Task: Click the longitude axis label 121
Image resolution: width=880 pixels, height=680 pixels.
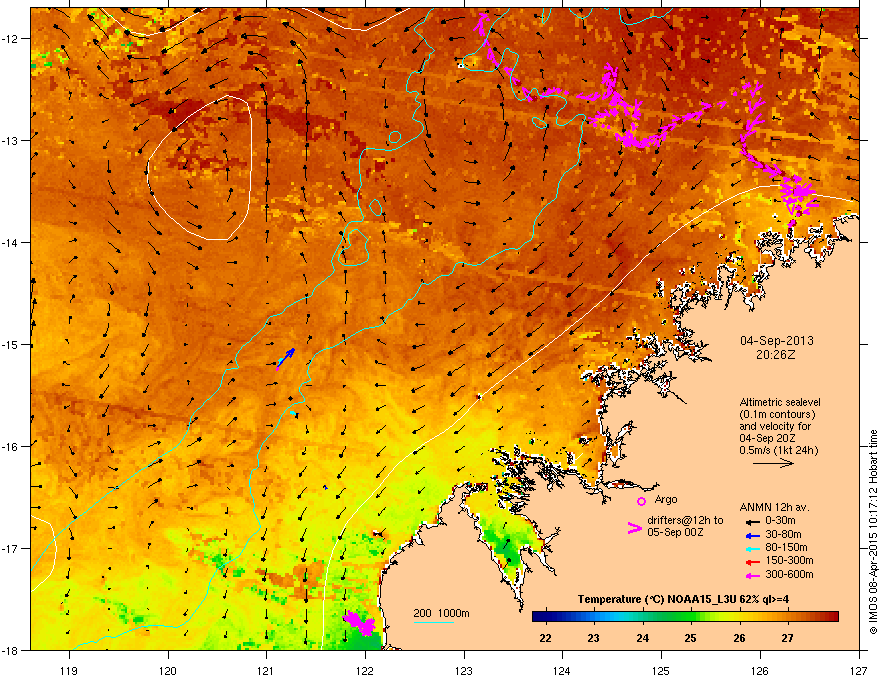Action: pos(266,671)
